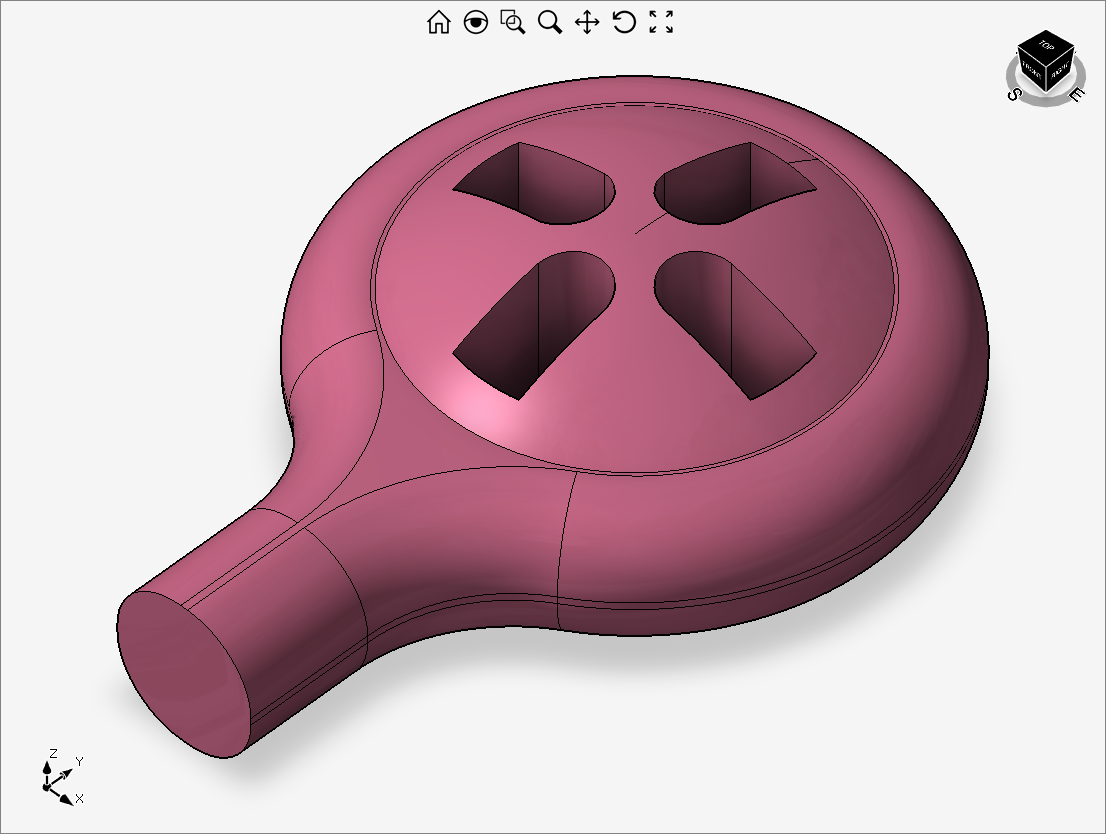Select the zoom window tool
Screen dimensions: 1106x834
tap(513, 22)
